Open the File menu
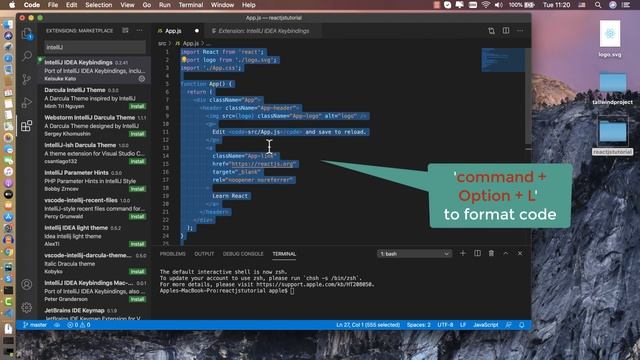The image size is (640, 360). 53,5
